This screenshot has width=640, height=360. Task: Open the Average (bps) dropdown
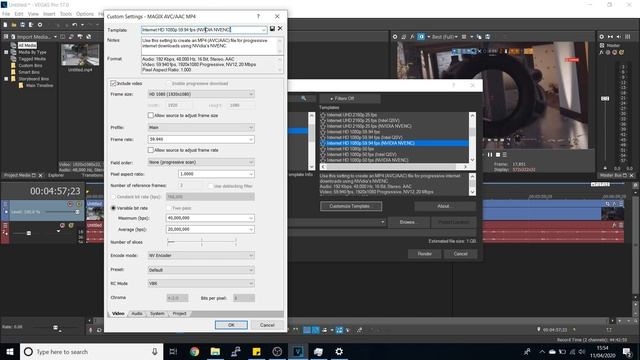(x=251, y=229)
